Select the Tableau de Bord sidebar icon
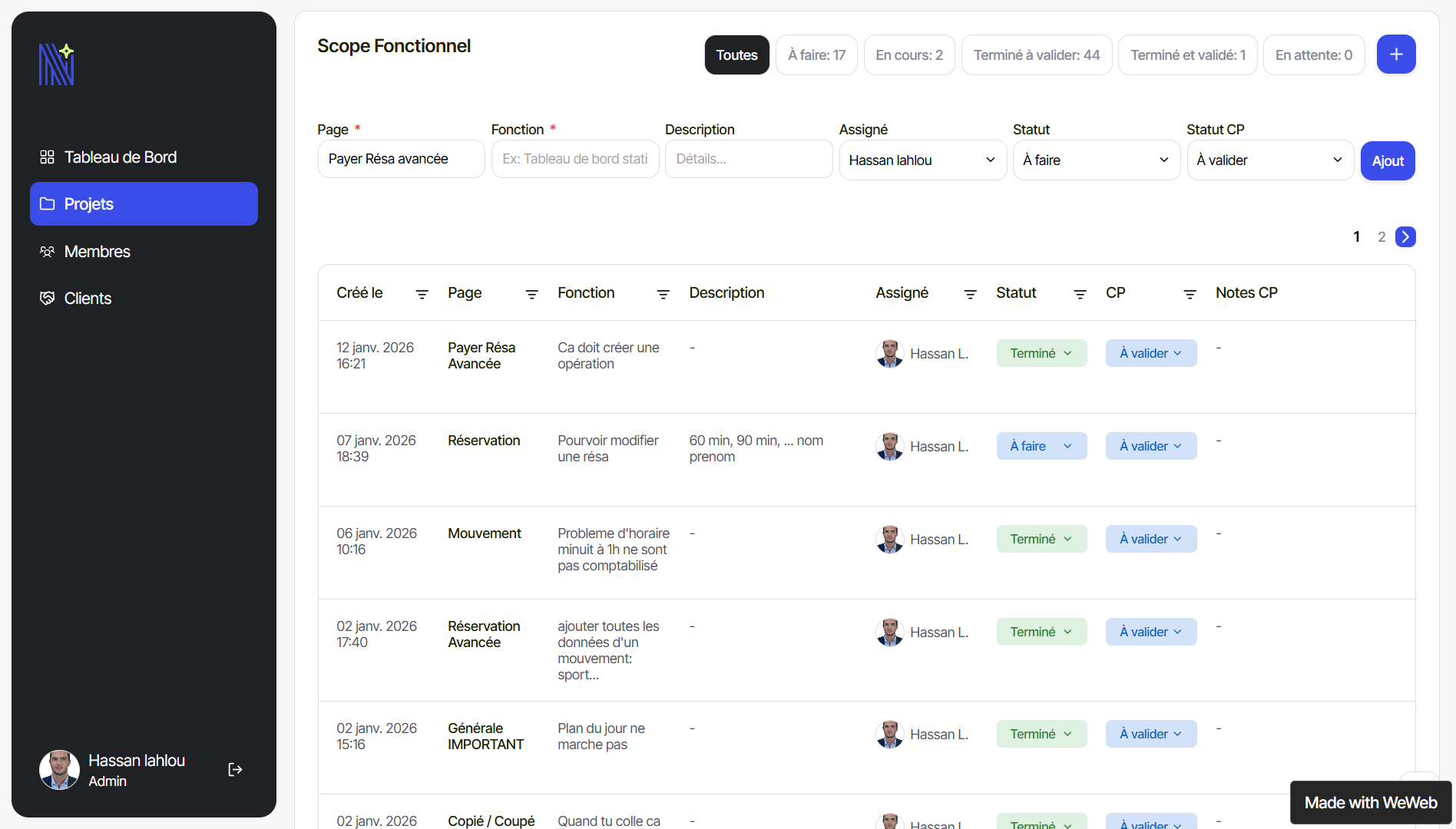This screenshot has height=829, width=1456. 48,157
